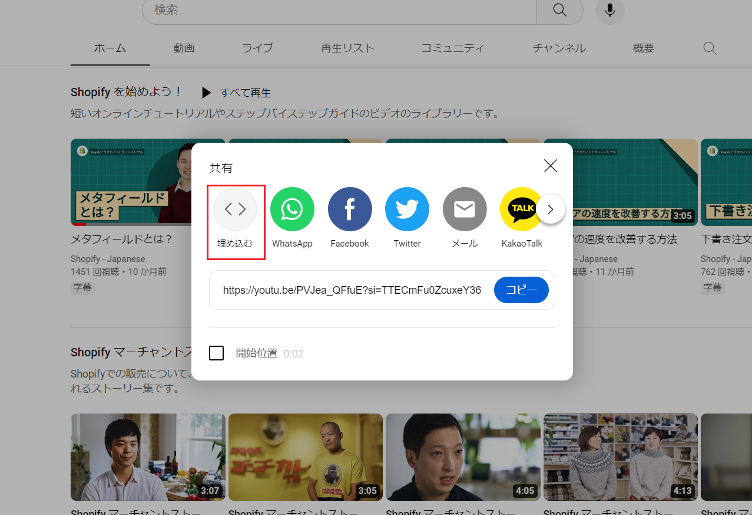Open the Shopify - Japanese channel under メタフィールドとは？
This screenshot has height=515, width=755.
coord(108,258)
